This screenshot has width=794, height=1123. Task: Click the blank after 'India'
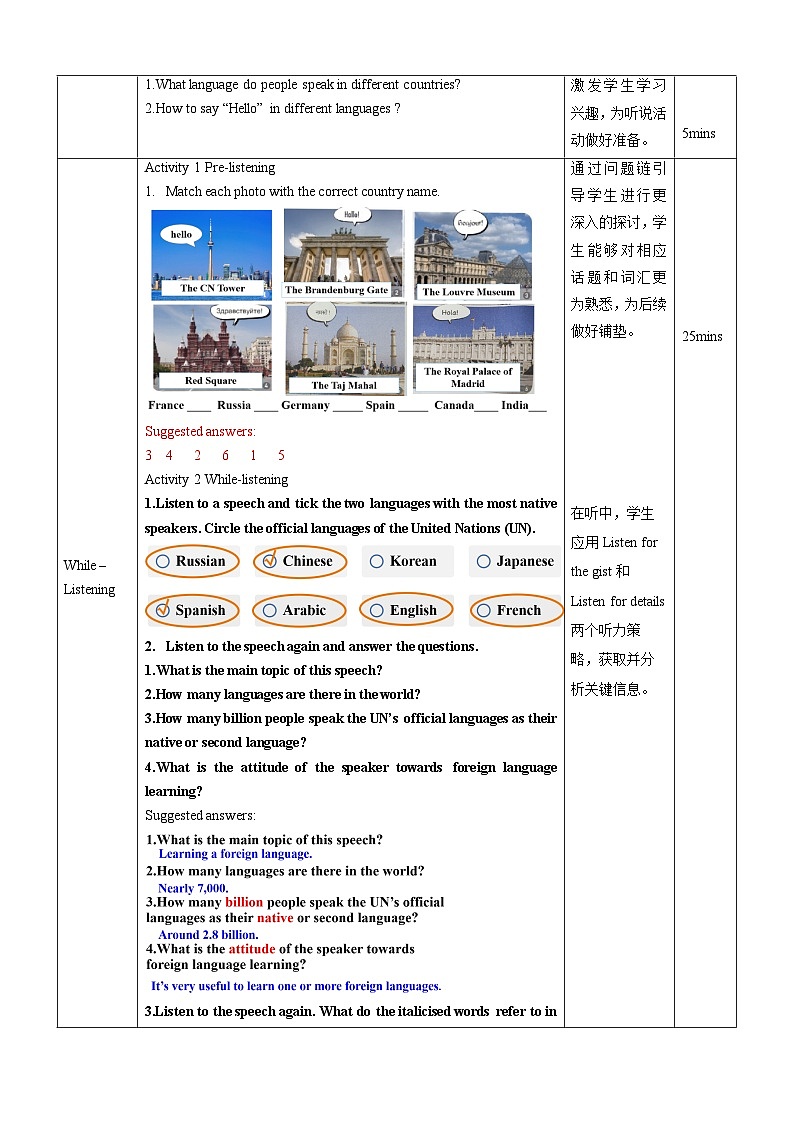click(538, 407)
